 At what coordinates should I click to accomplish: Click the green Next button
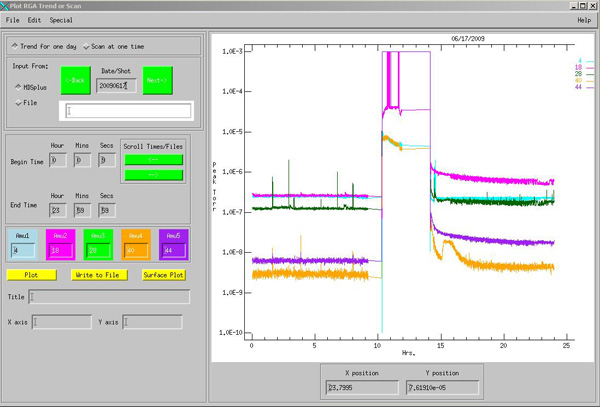[157, 80]
